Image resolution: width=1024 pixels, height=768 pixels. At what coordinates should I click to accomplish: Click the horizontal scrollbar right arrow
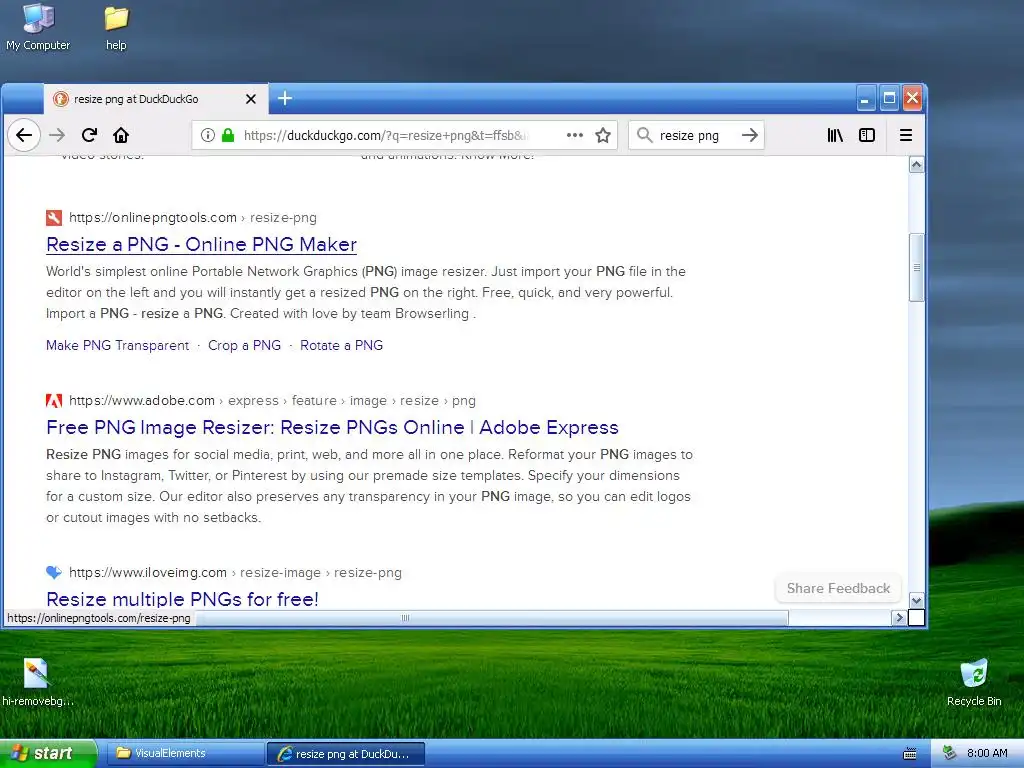pyautogui.click(x=899, y=617)
